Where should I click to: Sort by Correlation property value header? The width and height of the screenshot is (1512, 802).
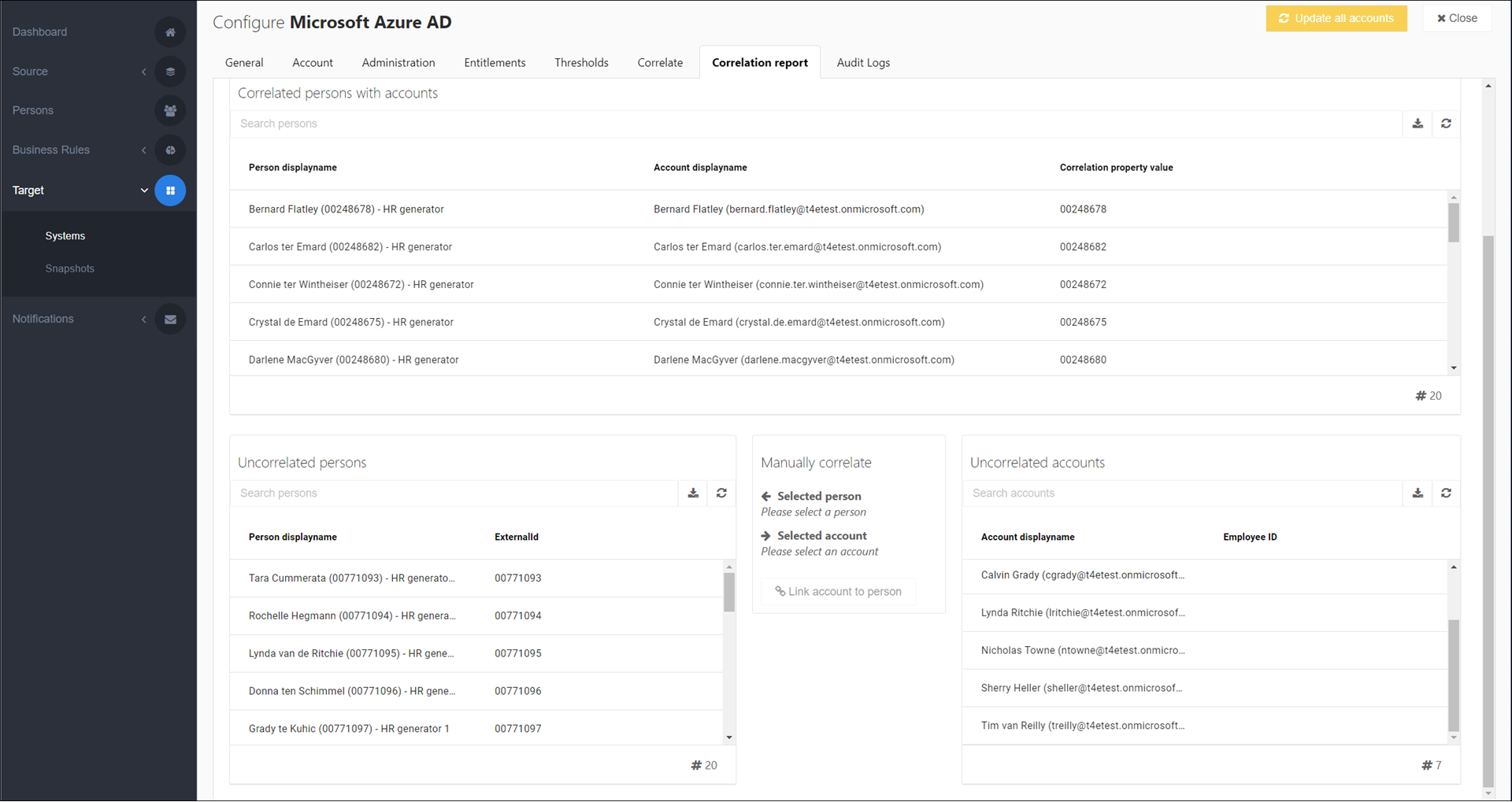click(x=1116, y=168)
